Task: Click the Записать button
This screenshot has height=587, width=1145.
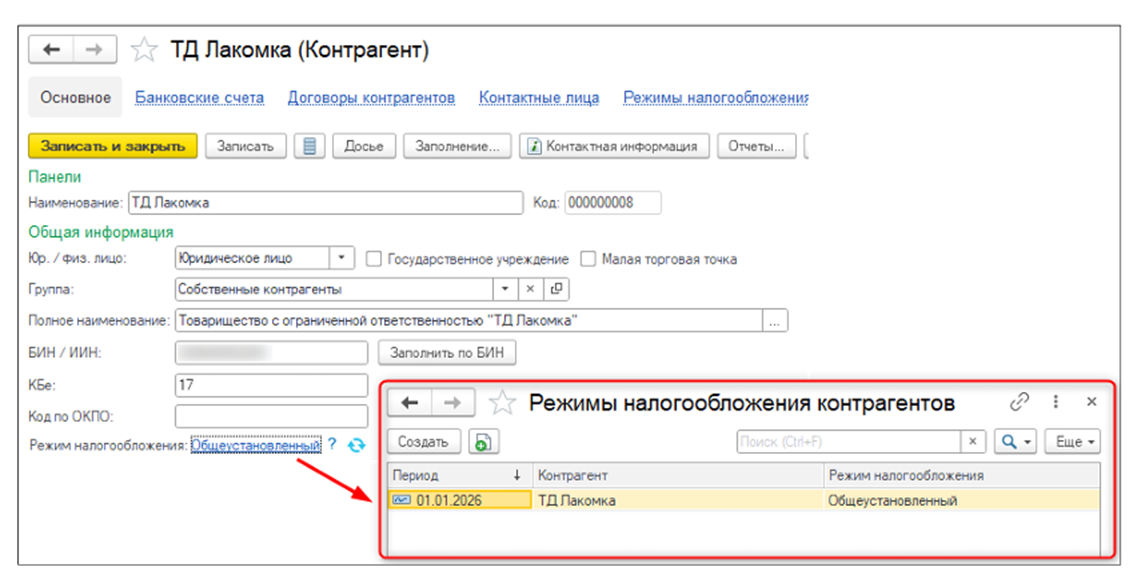Action: coord(245,146)
